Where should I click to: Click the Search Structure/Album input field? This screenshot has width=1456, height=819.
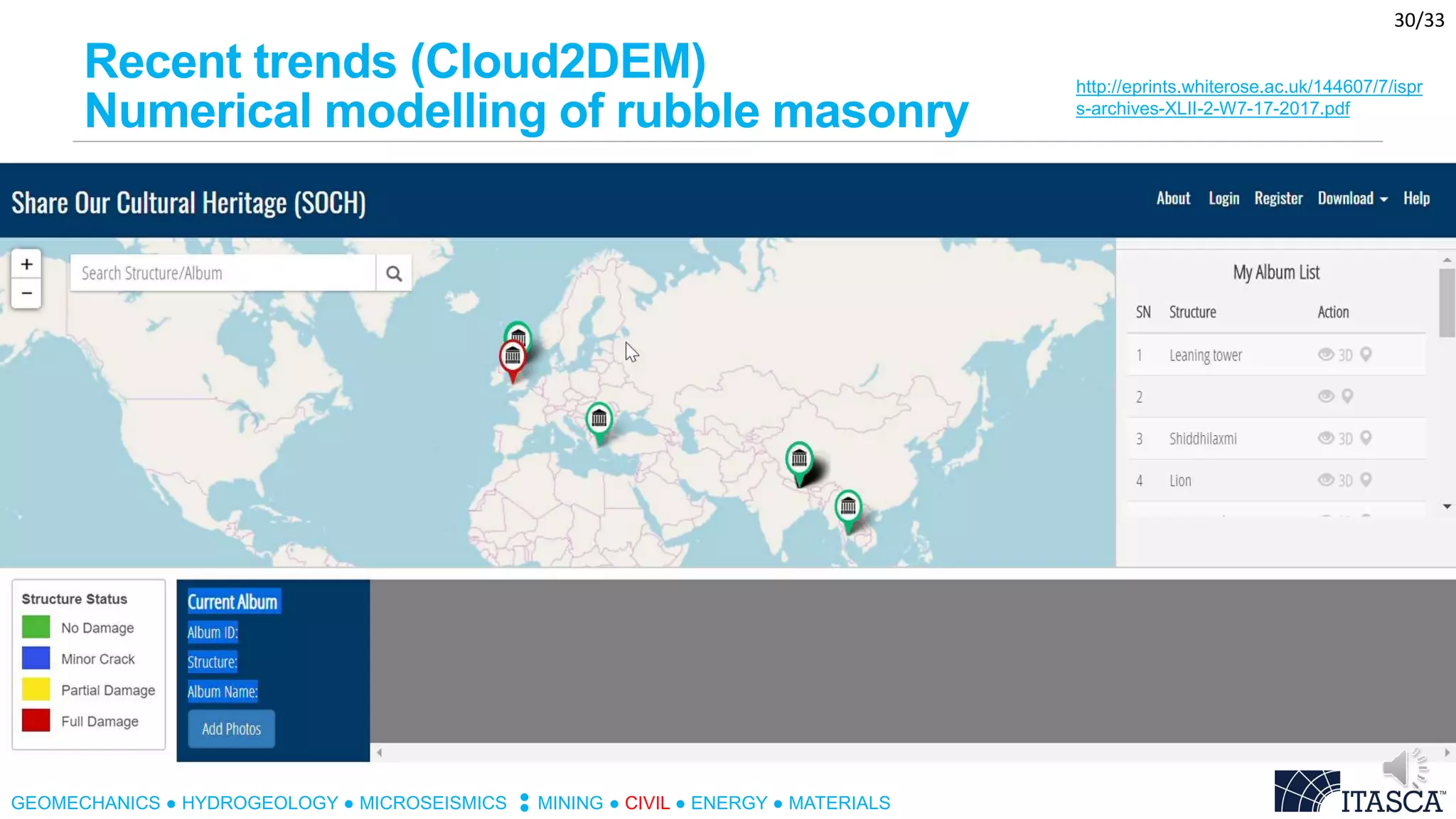[x=223, y=274]
